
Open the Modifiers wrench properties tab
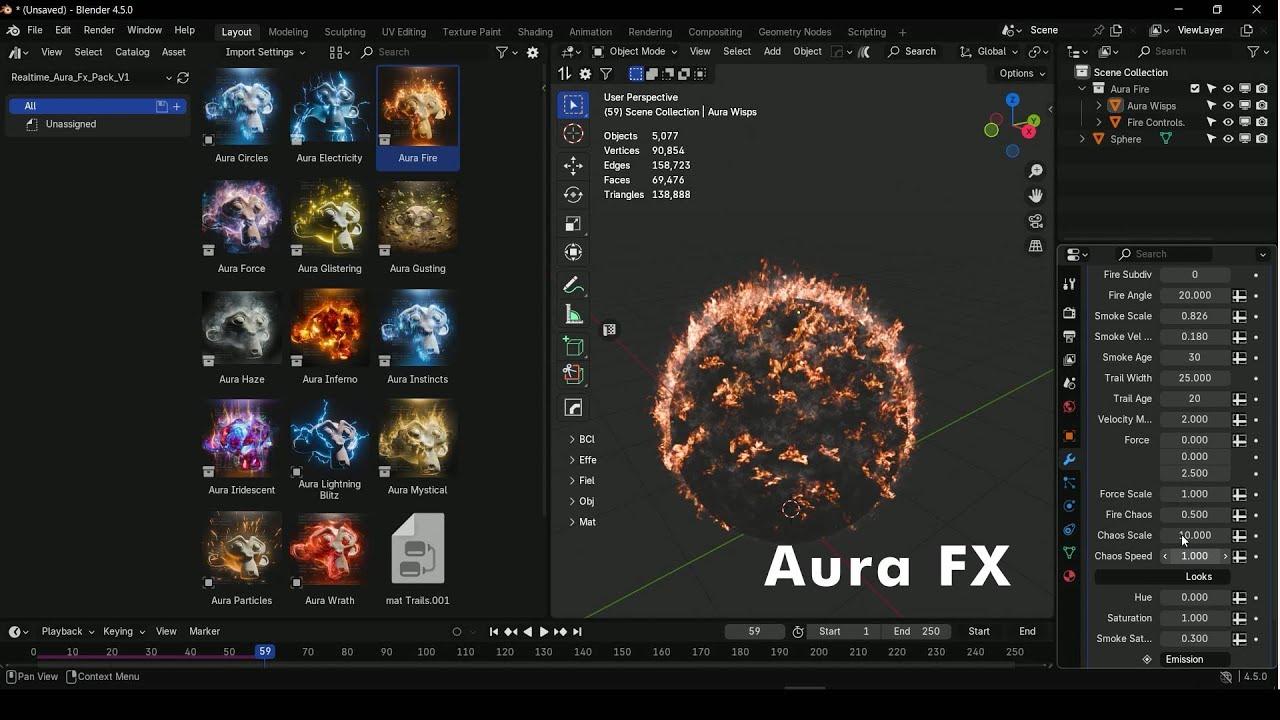(1069, 459)
